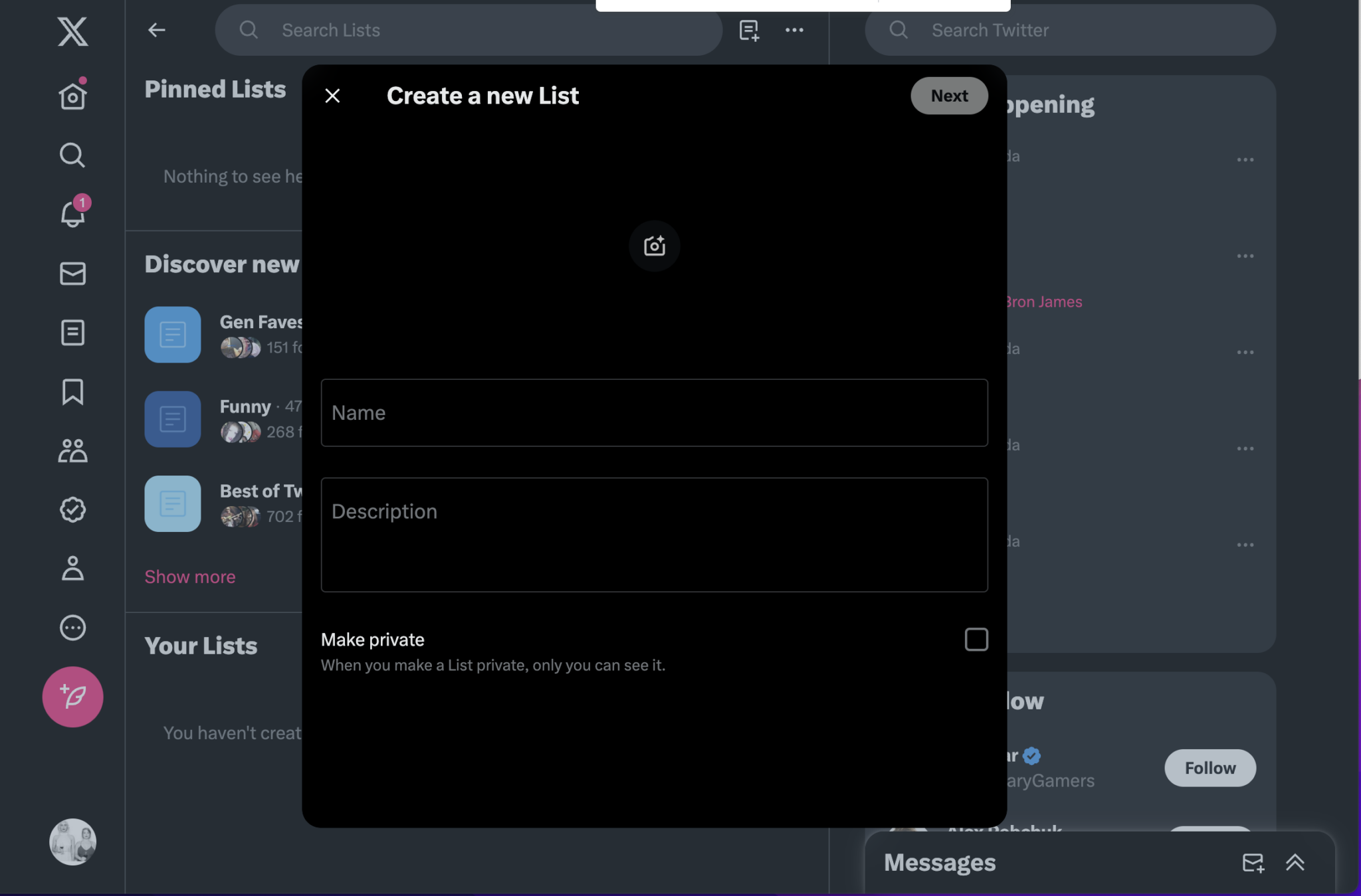Open the Notifications bell icon
The image size is (1361, 896).
[x=72, y=214]
